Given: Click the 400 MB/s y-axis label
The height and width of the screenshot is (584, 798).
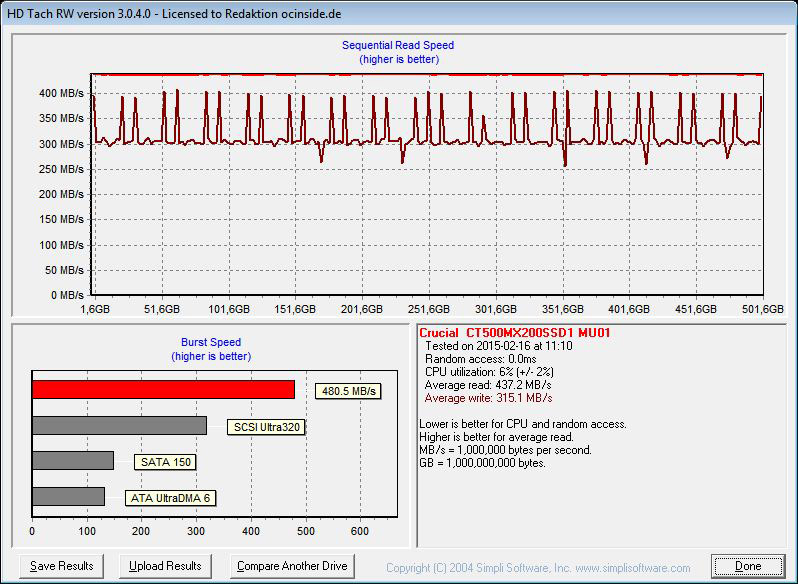Looking at the screenshot, I should (61, 93).
